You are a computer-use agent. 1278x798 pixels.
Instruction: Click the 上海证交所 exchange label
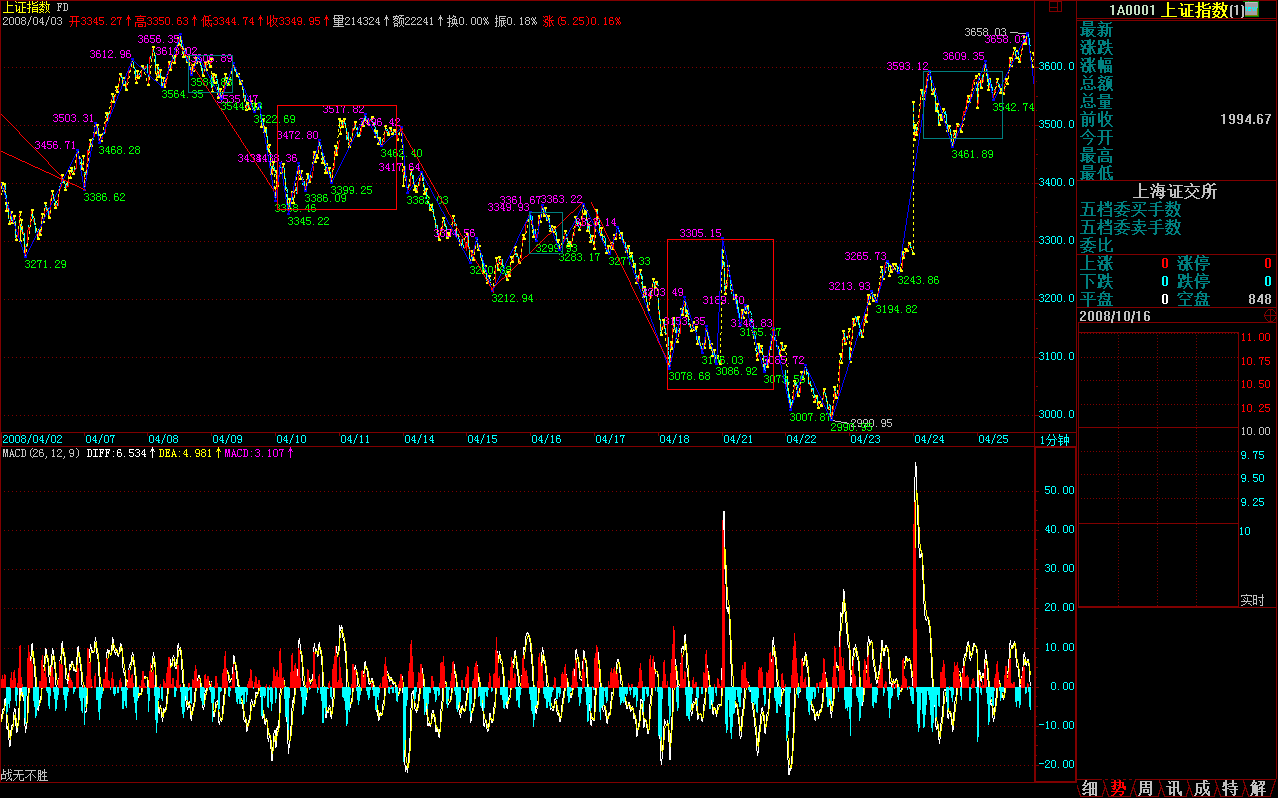pyautogui.click(x=1174, y=192)
